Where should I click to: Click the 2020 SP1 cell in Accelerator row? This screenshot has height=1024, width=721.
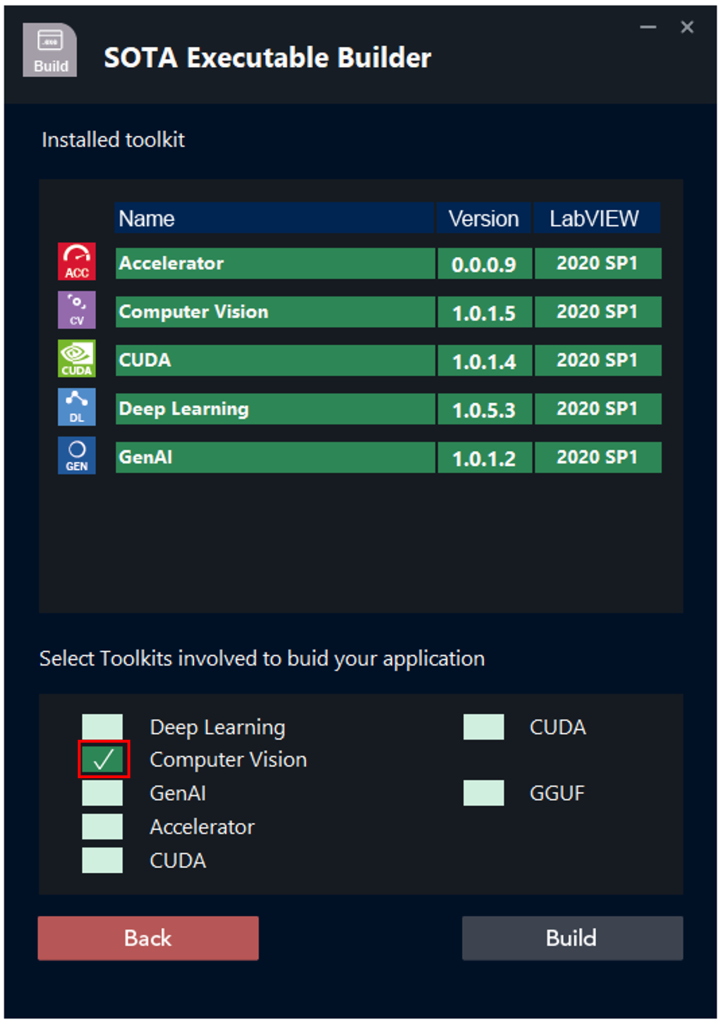point(598,263)
